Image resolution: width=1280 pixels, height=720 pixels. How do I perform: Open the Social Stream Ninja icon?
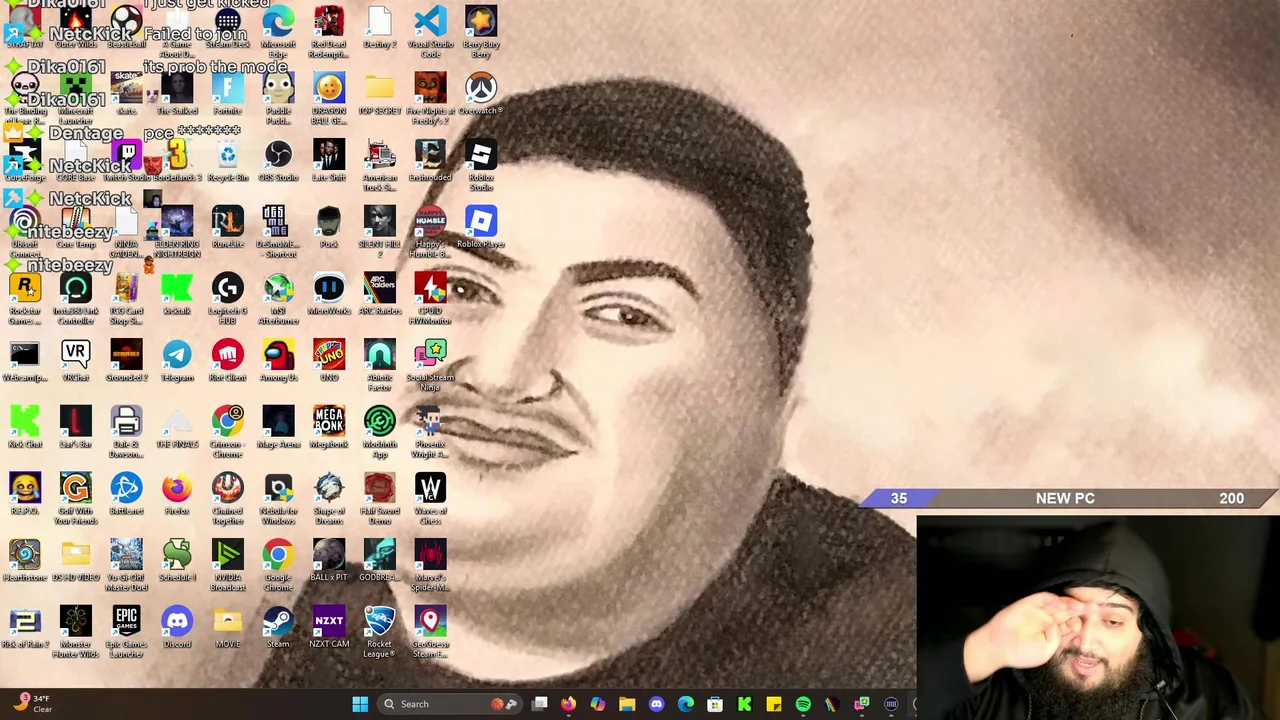430,365
